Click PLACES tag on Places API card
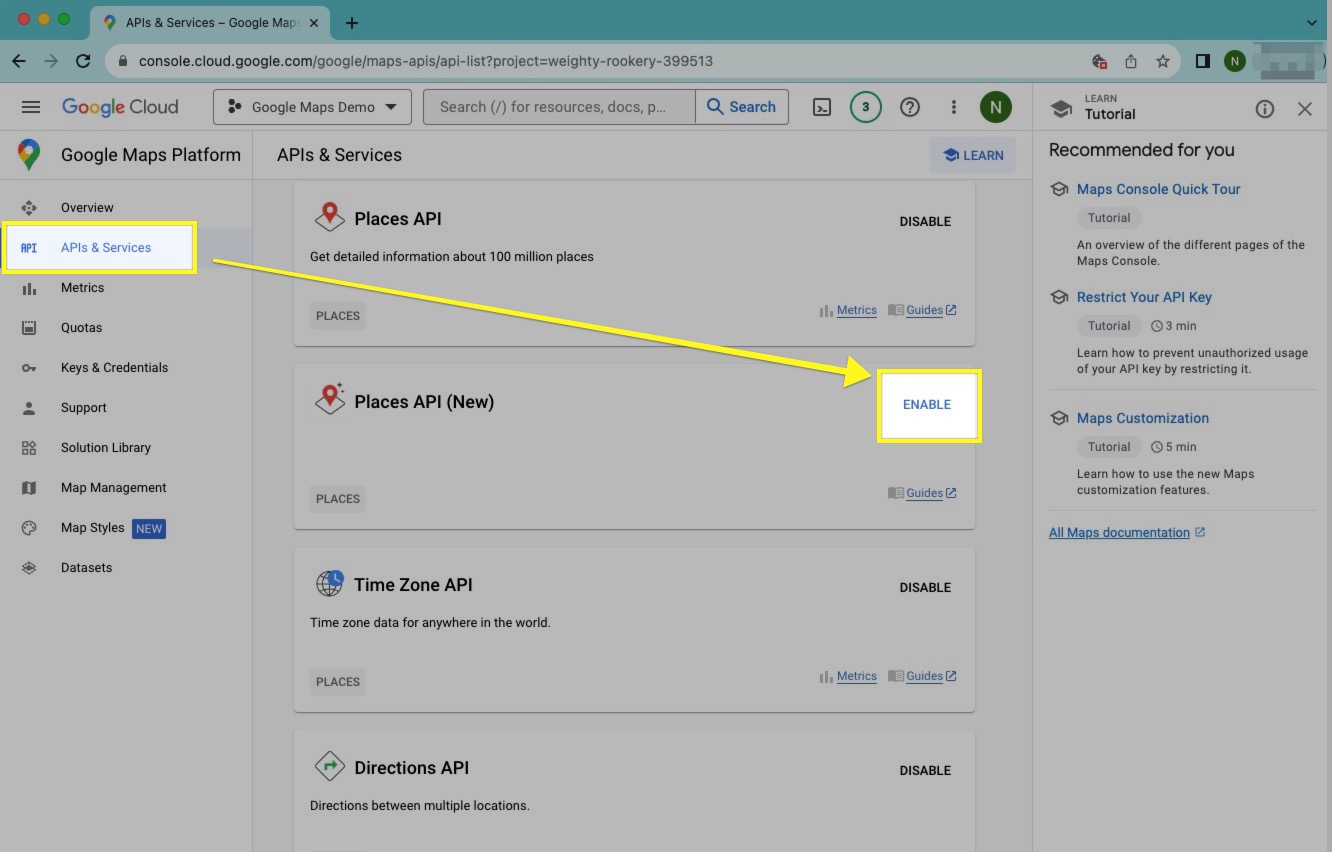This screenshot has width=1332, height=852. point(338,316)
